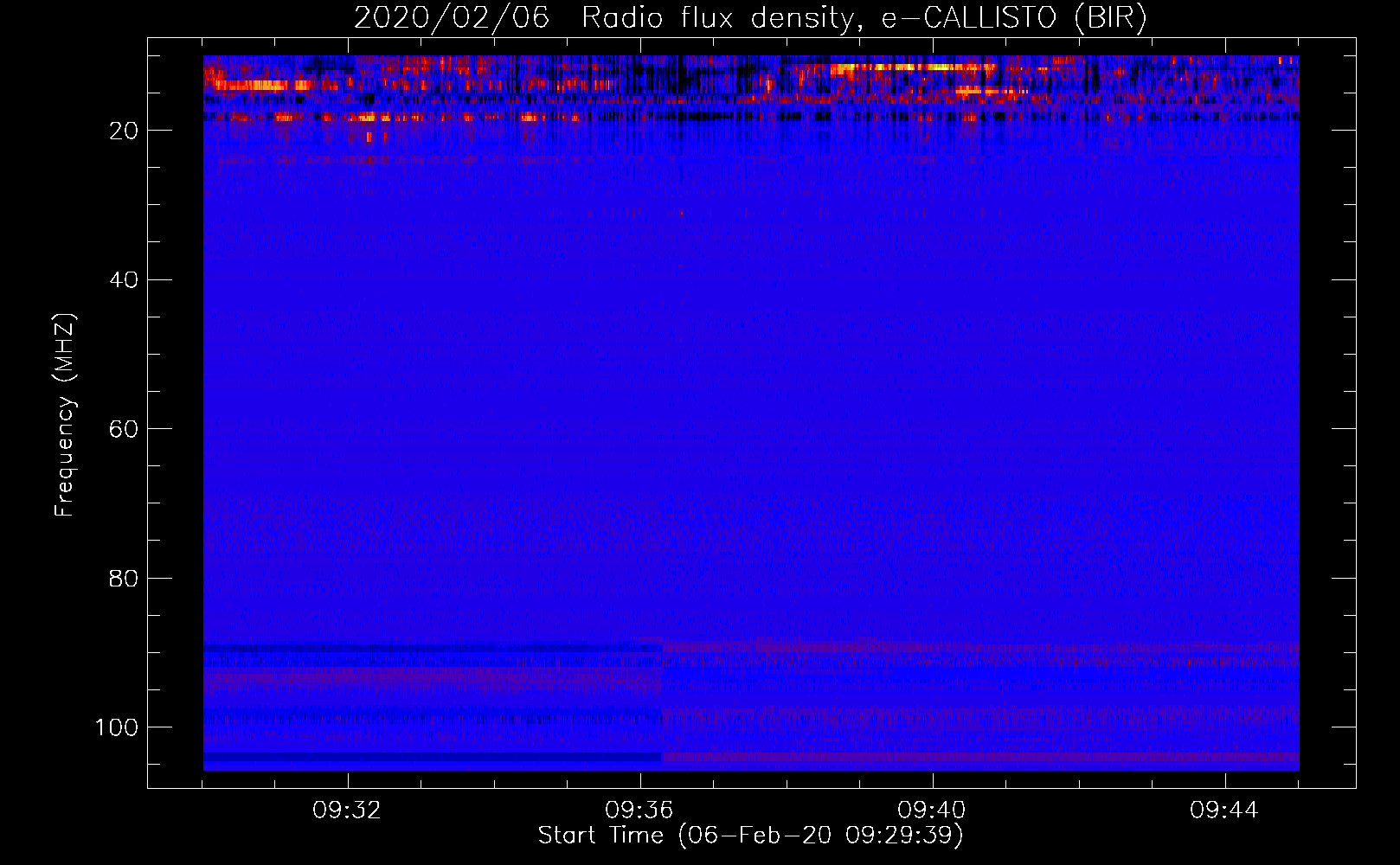
Task: Click the 09:32 time tick label
Action: [347, 811]
